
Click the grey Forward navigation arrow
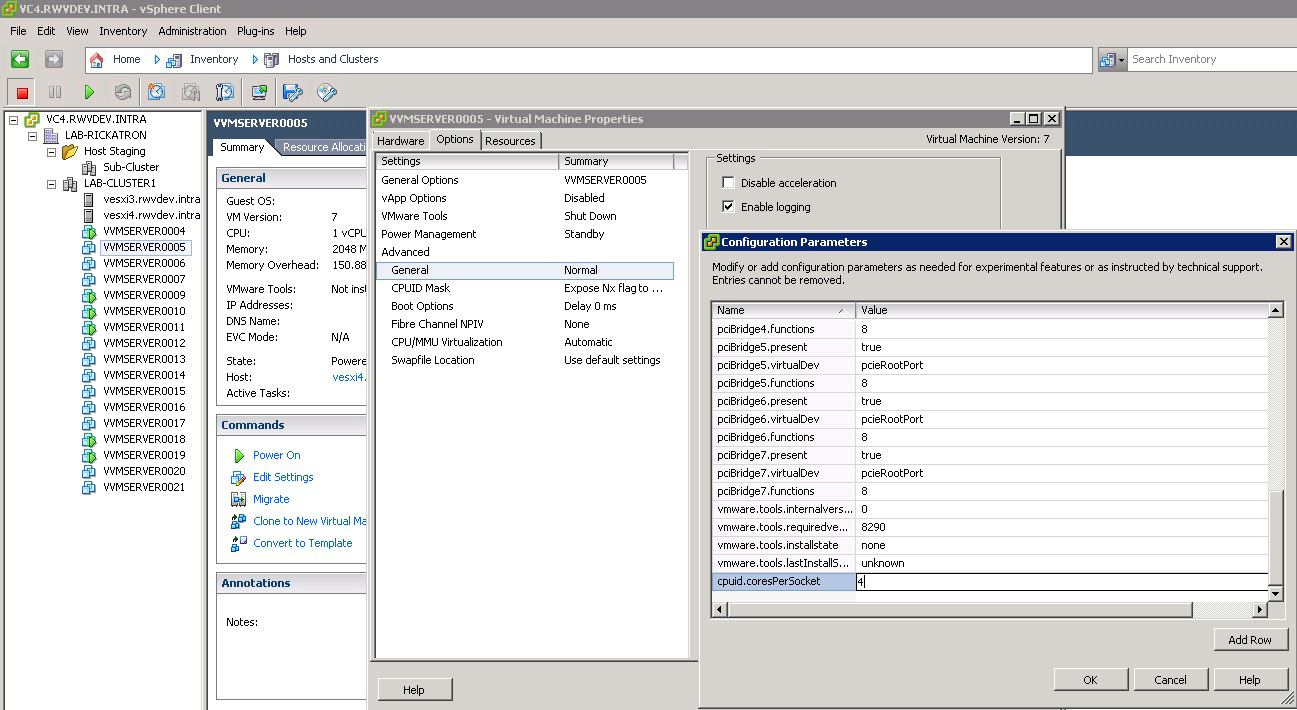[54, 59]
